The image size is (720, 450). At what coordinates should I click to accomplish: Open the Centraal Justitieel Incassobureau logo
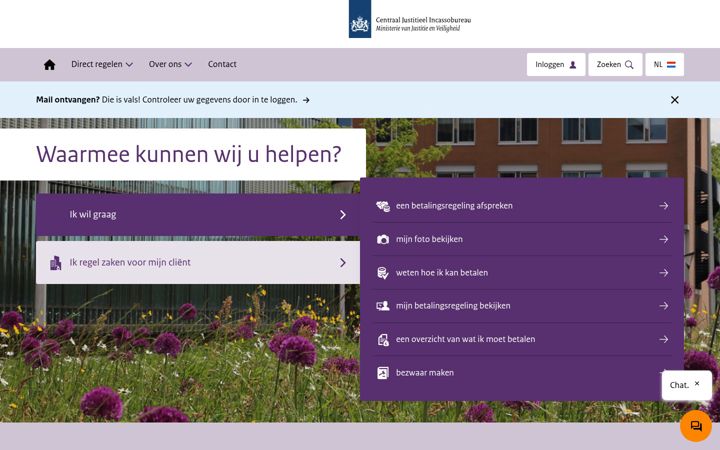pyautogui.click(x=410, y=19)
